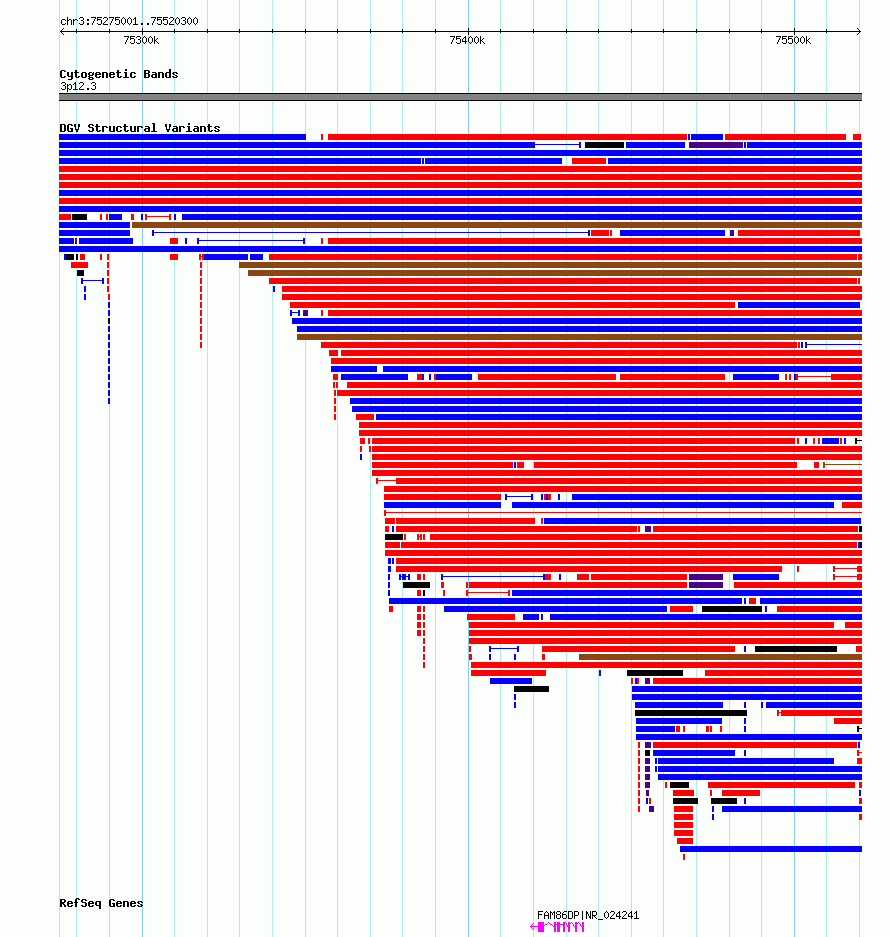890x937 pixels.
Task: Click the 75500k ruler label
Action: tap(793, 40)
